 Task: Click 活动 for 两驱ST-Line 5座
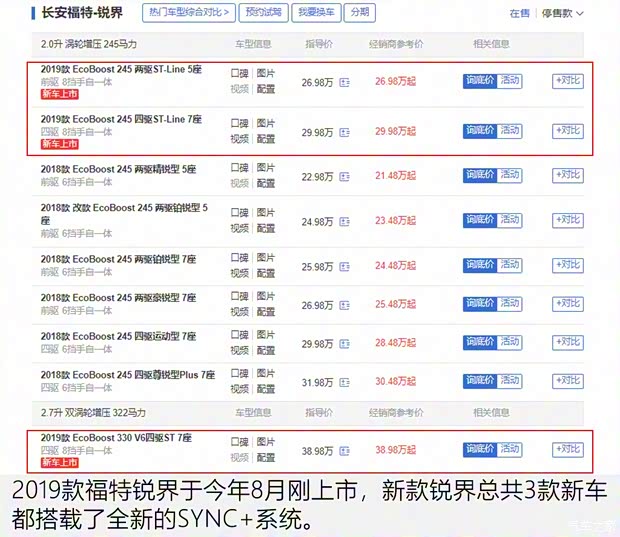[510, 81]
